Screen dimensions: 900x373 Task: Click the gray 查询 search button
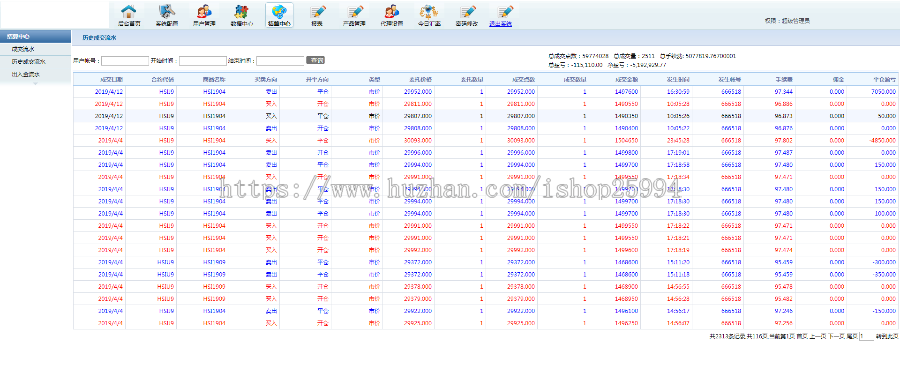316,60
